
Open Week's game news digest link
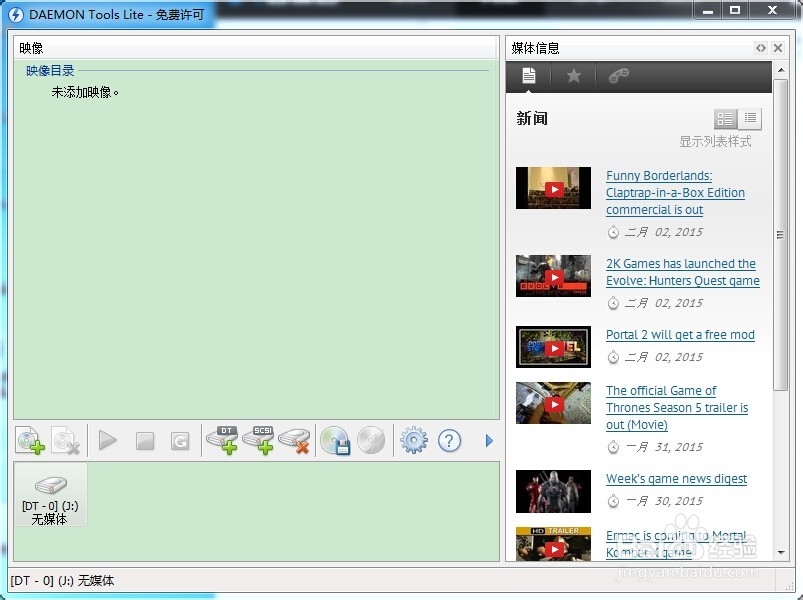coord(676,479)
